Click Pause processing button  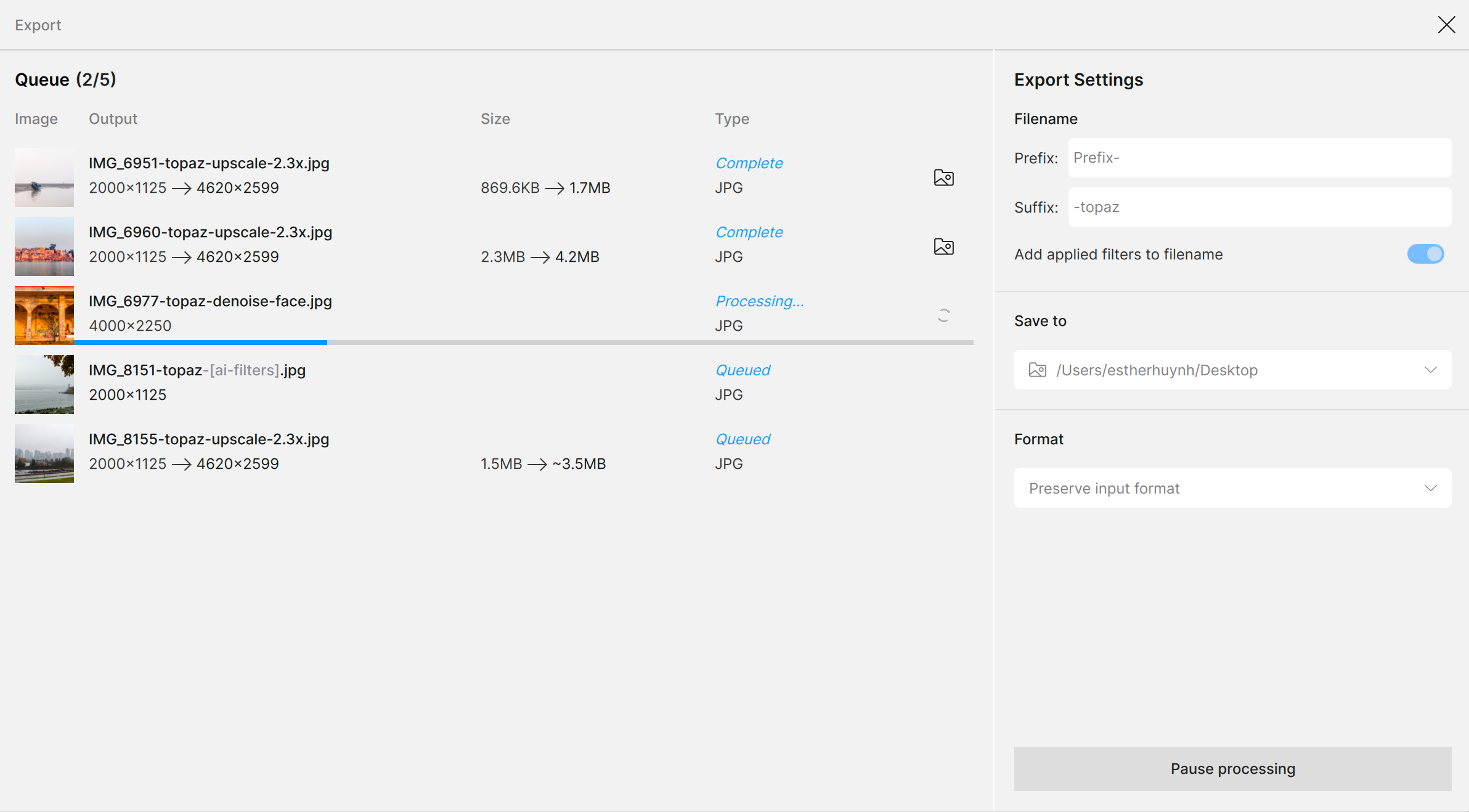coord(1232,769)
